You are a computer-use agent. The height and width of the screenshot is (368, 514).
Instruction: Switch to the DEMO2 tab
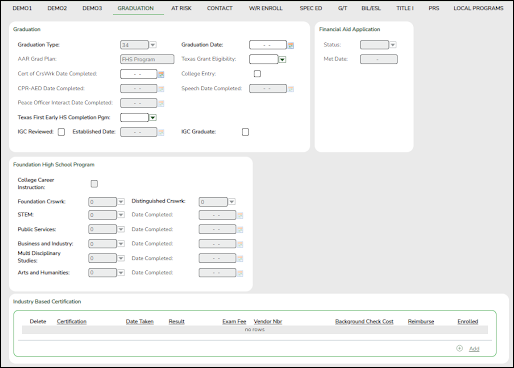[x=57, y=8]
